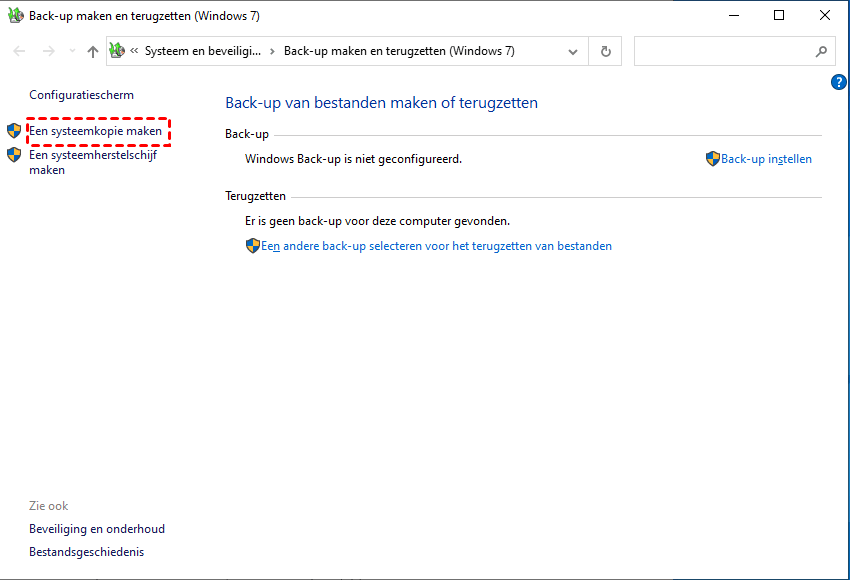Click the shield icon before 'Een andere back-up selecteren'
Image resolution: width=850 pixels, height=580 pixels.
click(x=253, y=246)
